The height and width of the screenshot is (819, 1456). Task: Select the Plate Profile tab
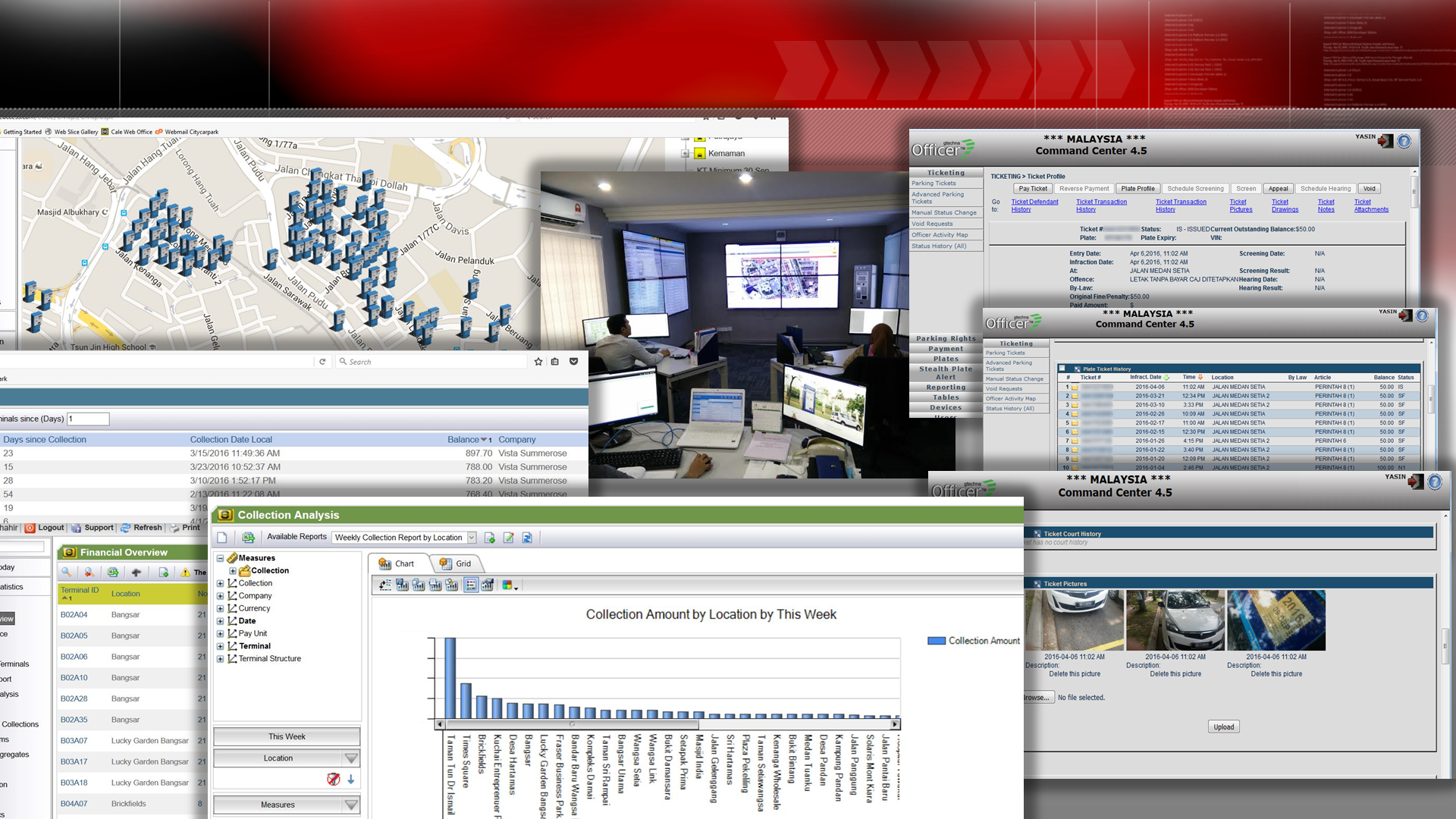1137,189
